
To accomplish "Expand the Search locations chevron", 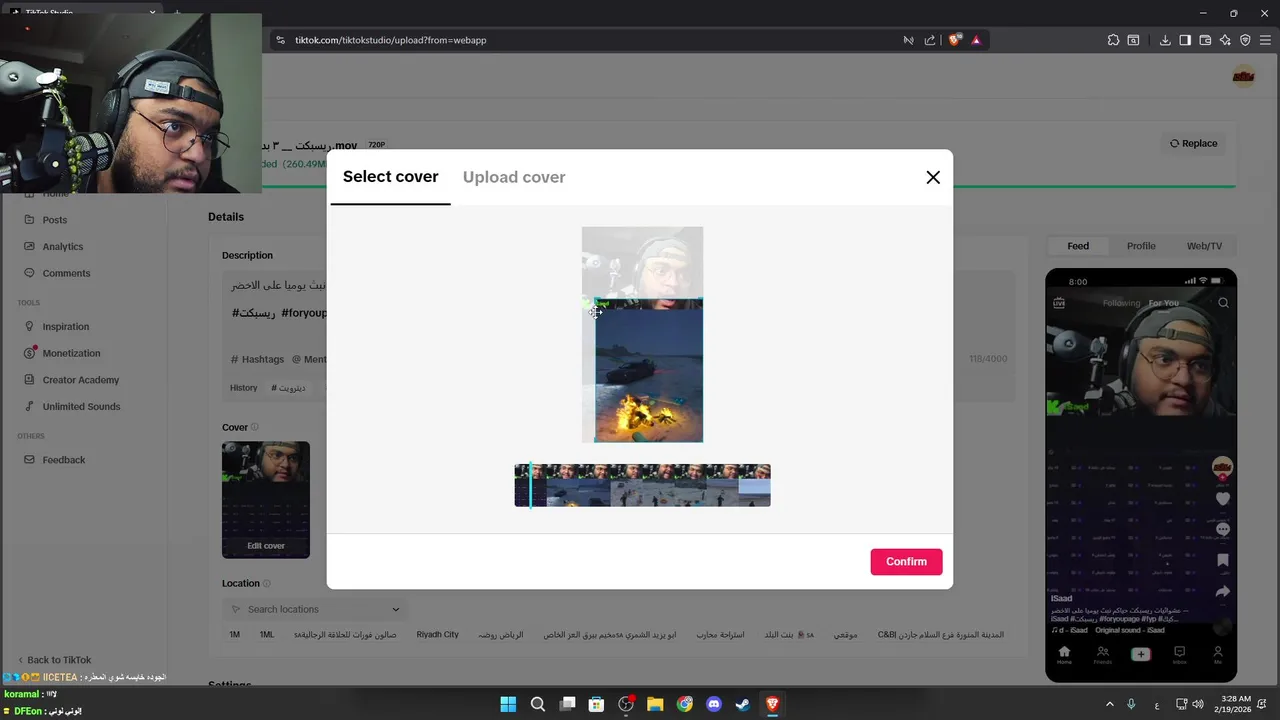I will (x=395, y=609).
